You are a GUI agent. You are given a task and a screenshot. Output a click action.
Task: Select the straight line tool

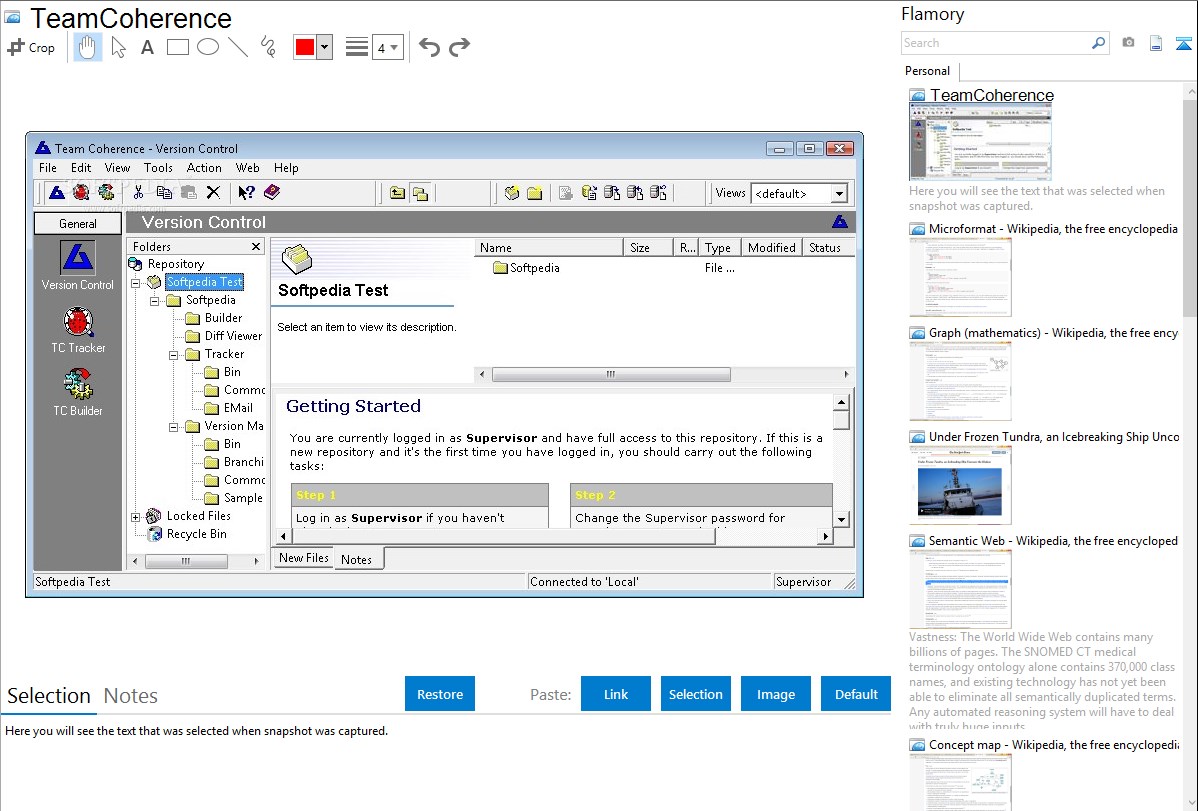238,47
